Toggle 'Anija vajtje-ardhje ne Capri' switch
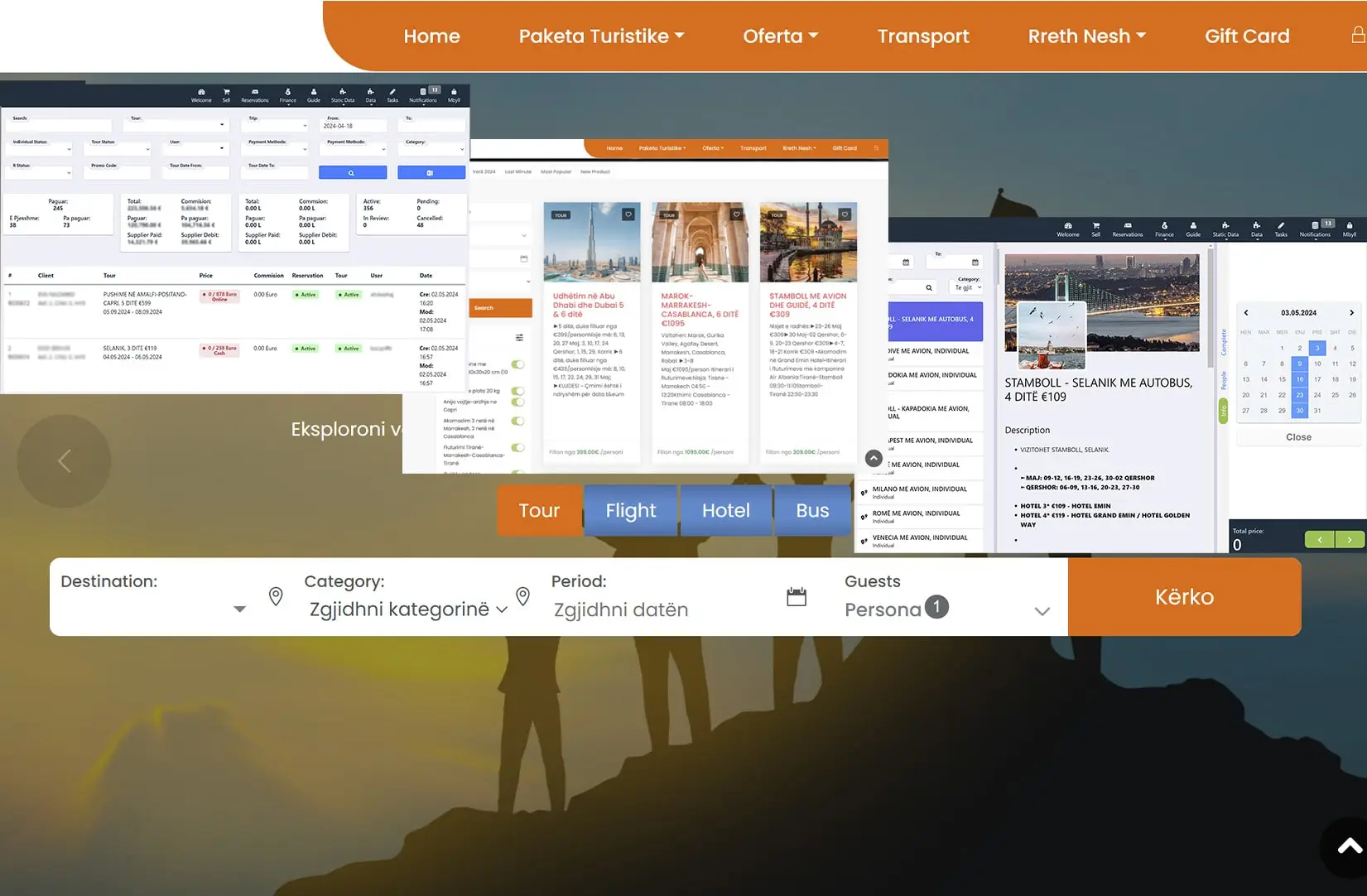1367x896 pixels. click(518, 402)
